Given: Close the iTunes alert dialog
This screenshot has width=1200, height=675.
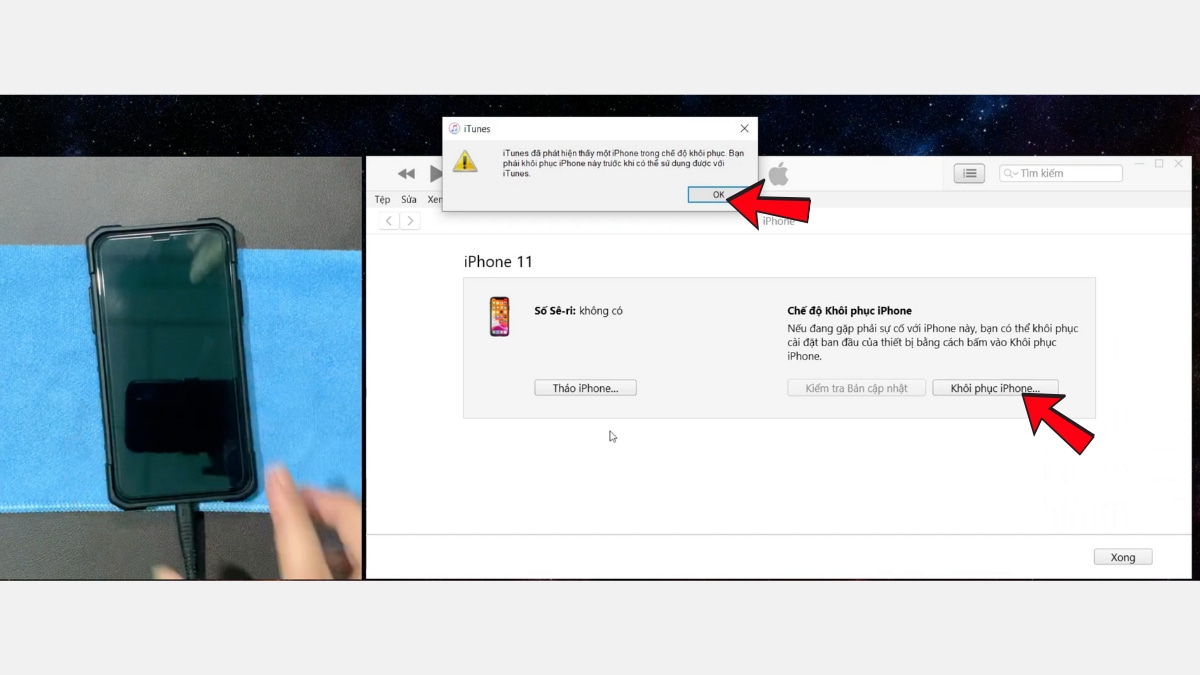Looking at the screenshot, I should point(744,129).
